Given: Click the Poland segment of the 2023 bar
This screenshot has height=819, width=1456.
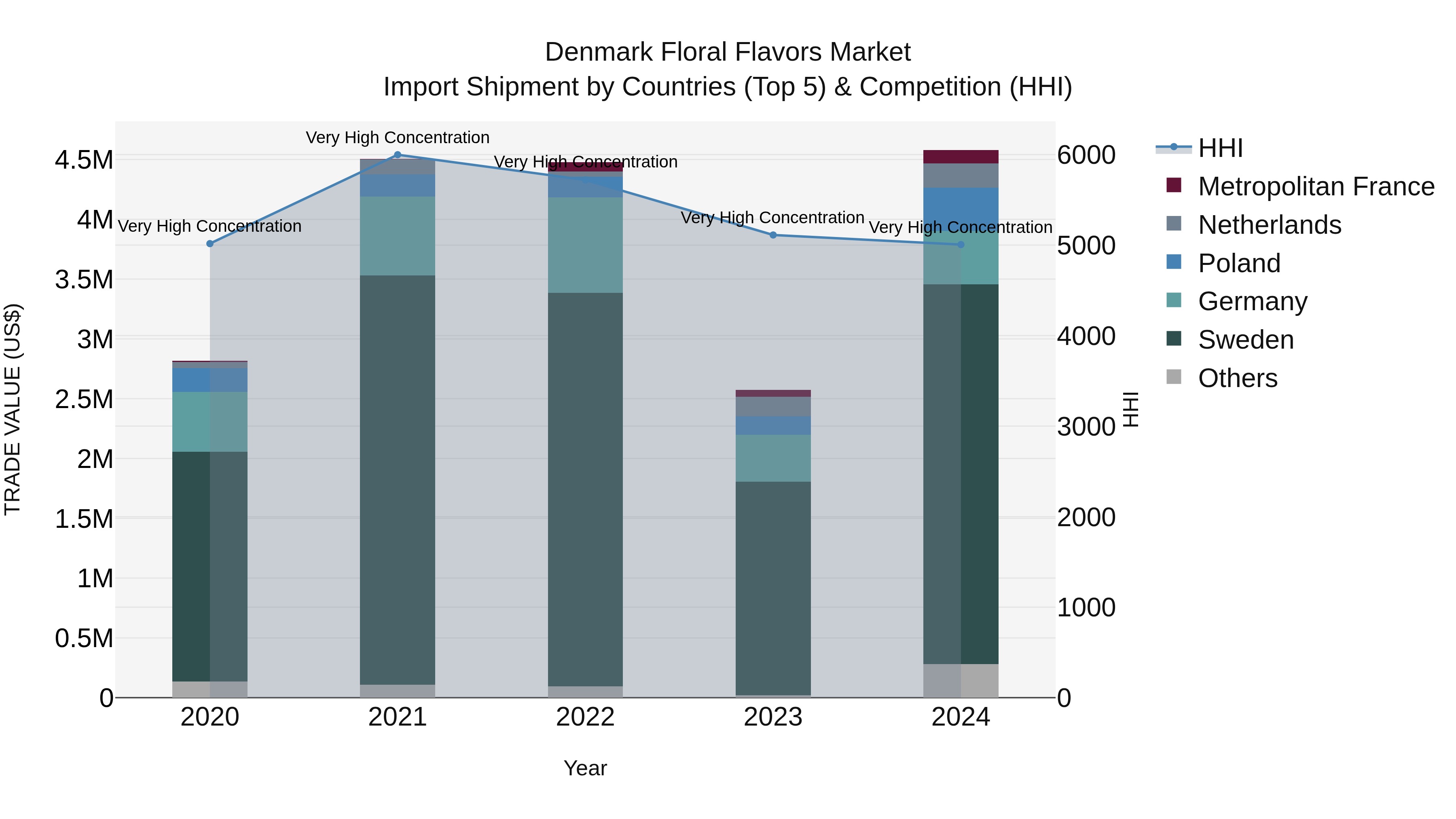Looking at the screenshot, I should [773, 425].
